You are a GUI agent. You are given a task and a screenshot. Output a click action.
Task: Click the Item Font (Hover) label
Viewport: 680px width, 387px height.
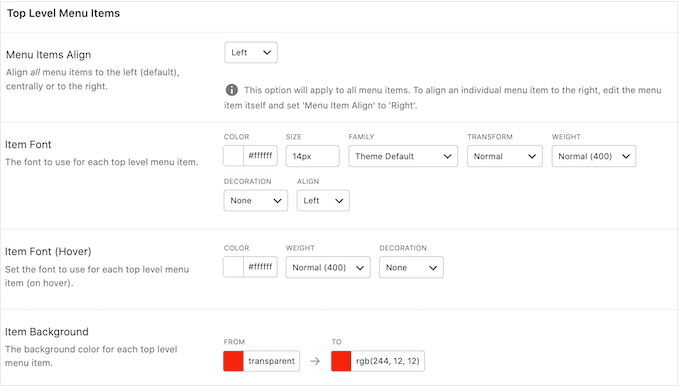point(48,252)
